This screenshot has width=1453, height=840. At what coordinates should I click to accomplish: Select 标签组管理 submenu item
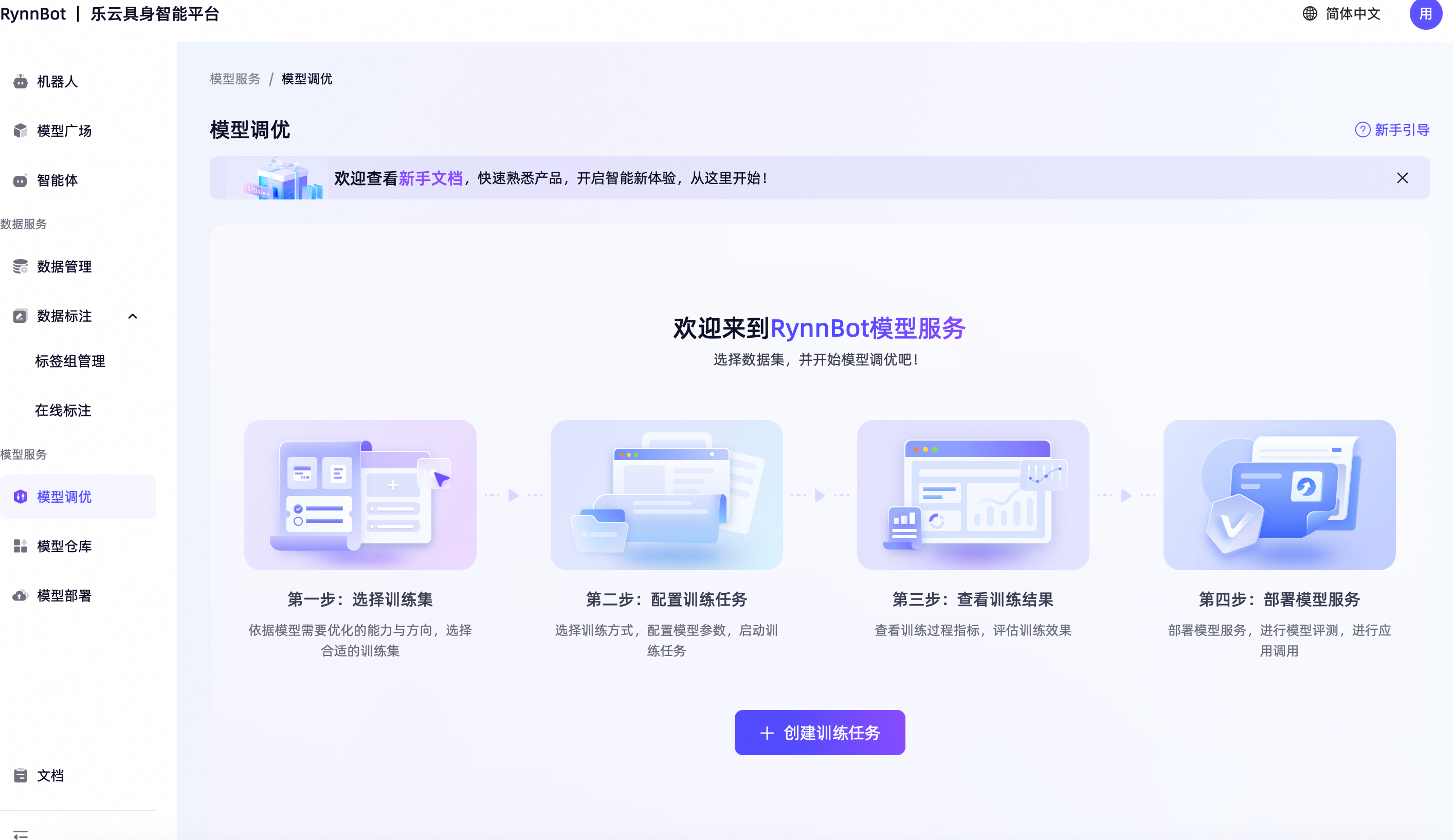pos(70,361)
